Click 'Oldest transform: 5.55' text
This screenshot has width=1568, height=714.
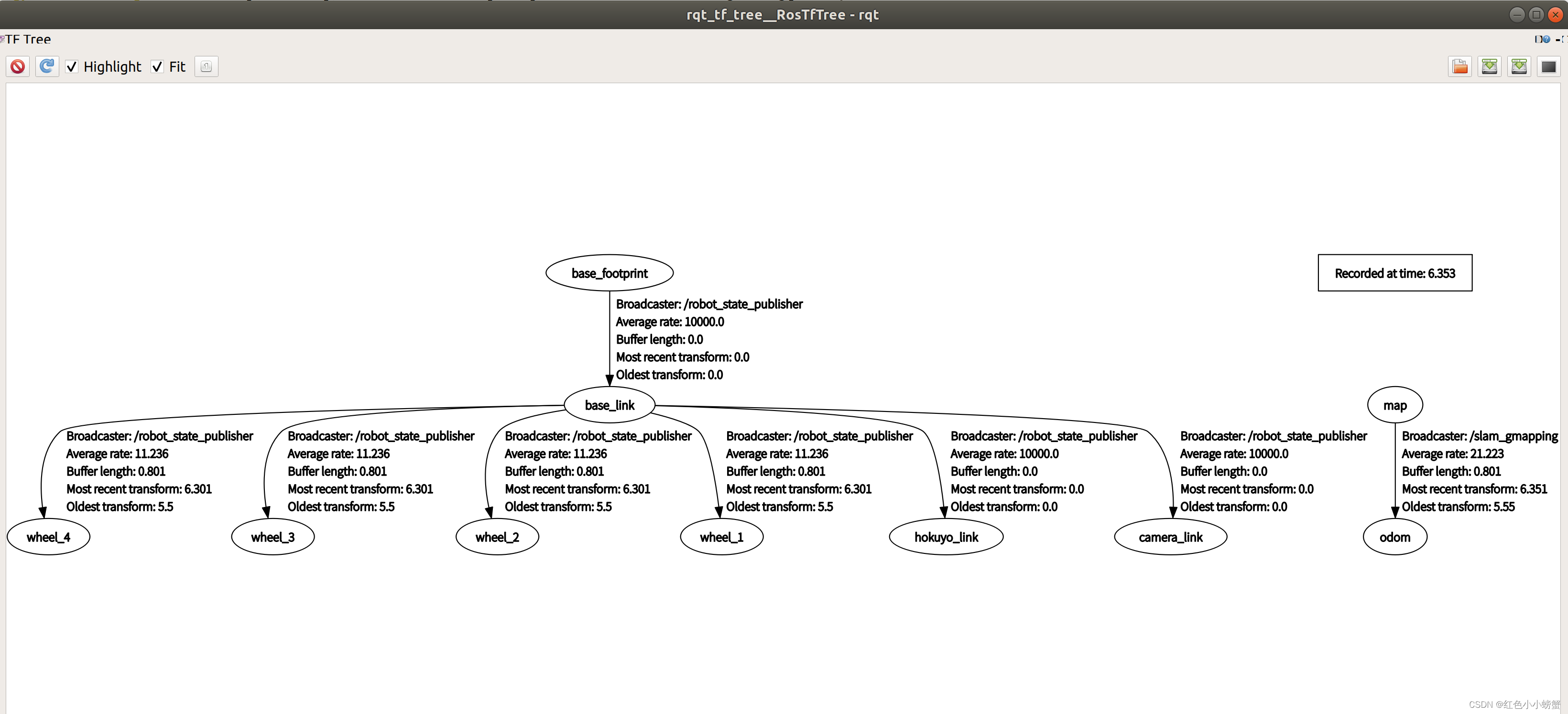[x=1458, y=507]
